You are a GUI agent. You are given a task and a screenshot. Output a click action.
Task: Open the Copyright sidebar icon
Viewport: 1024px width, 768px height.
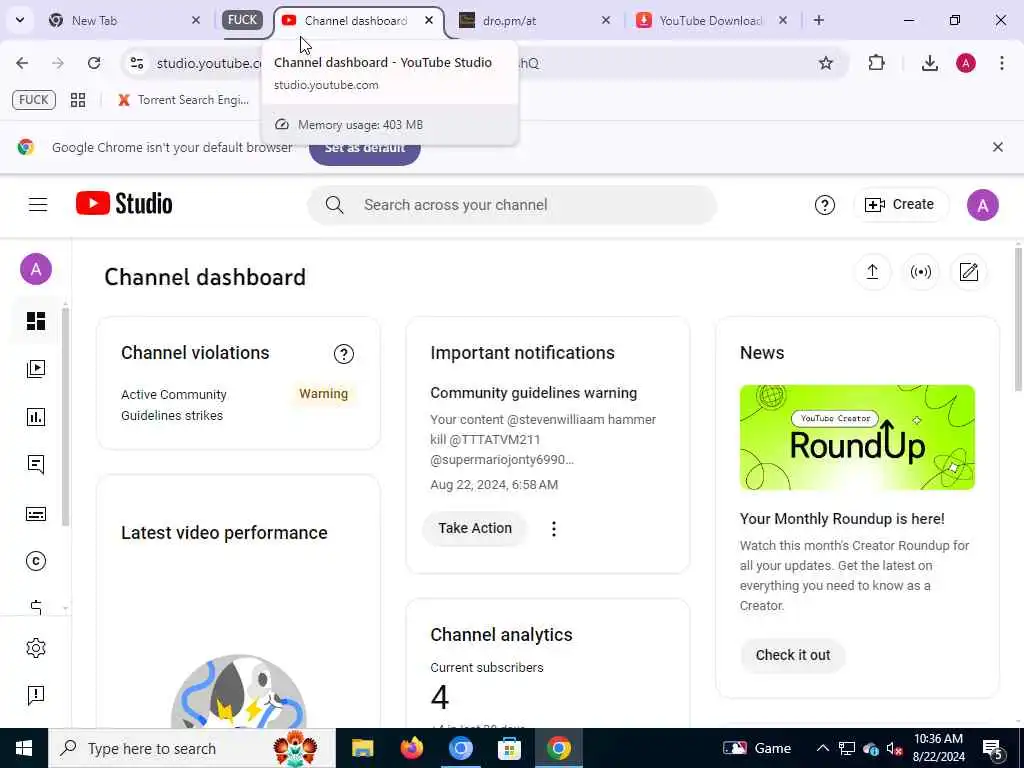36,561
